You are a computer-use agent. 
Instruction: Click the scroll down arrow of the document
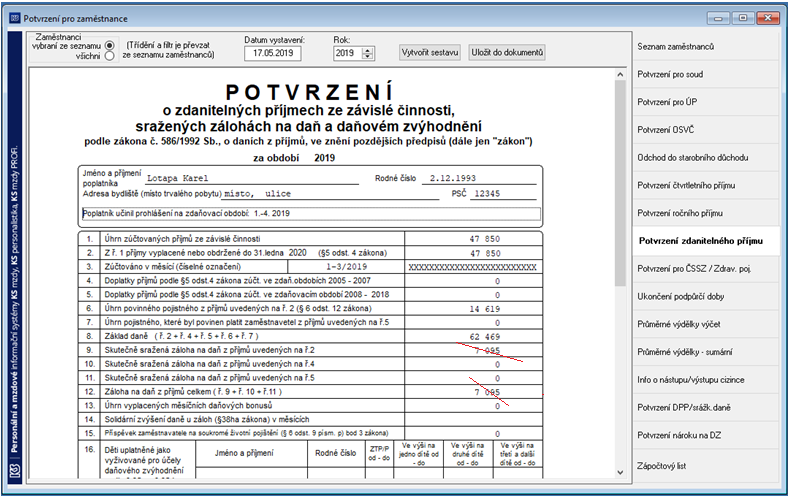pyautogui.click(x=620, y=472)
